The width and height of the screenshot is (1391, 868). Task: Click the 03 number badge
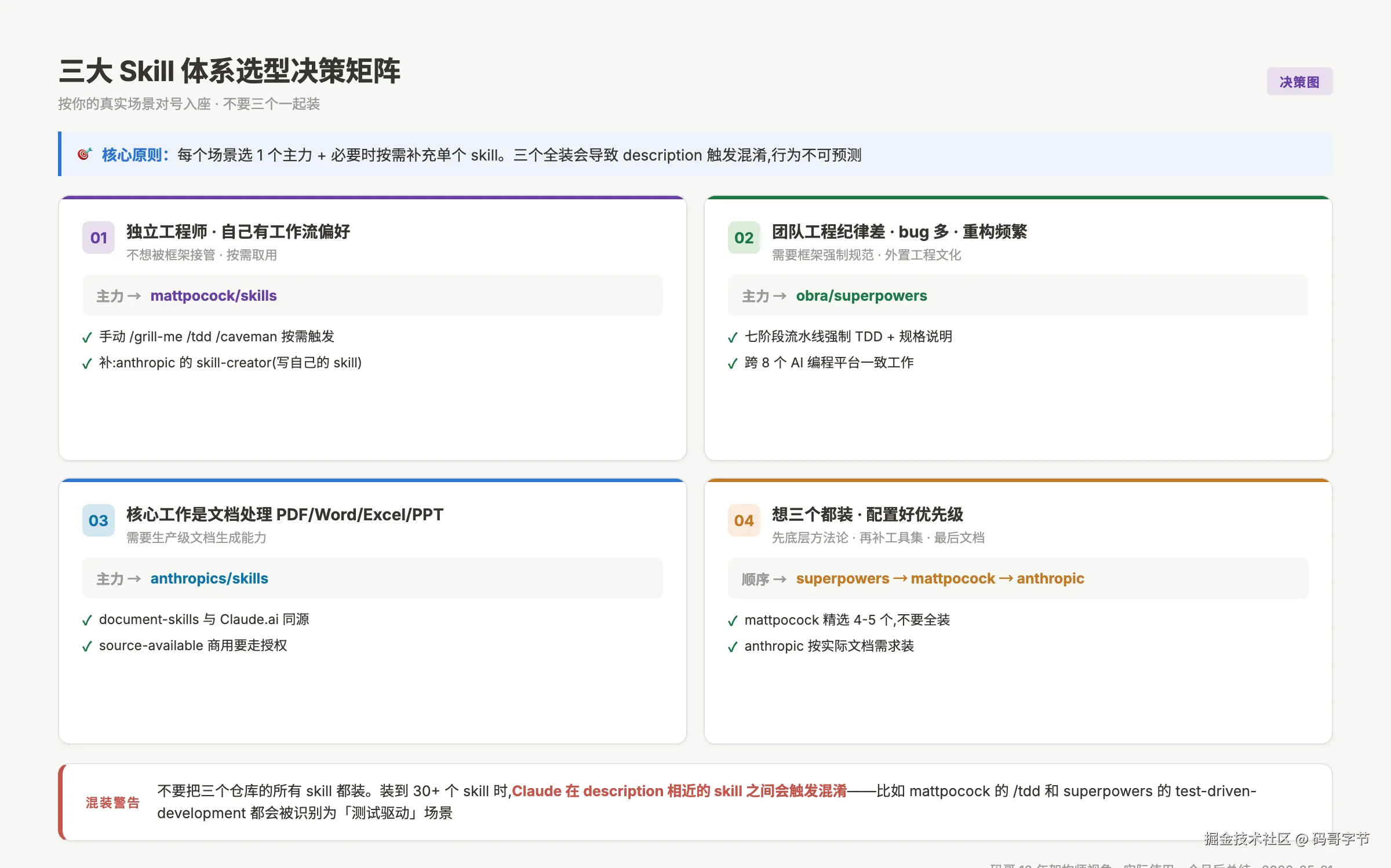tap(99, 520)
